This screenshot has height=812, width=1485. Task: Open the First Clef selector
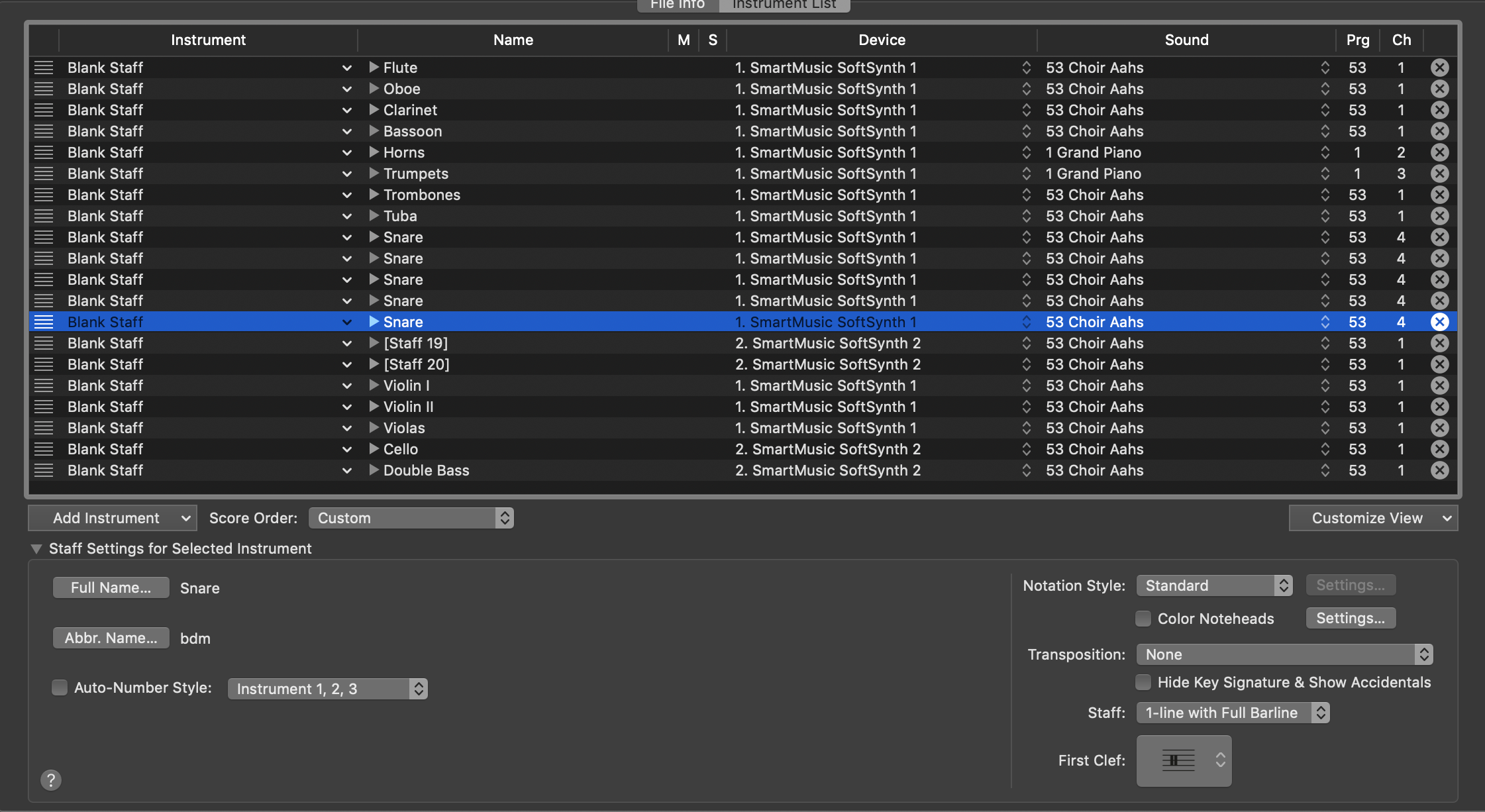pos(1184,760)
